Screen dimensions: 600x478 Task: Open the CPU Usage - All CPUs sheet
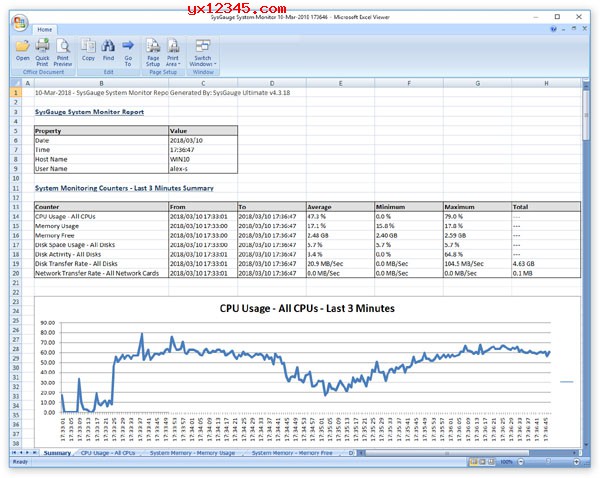pyautogui.click(x=108, y=453)
